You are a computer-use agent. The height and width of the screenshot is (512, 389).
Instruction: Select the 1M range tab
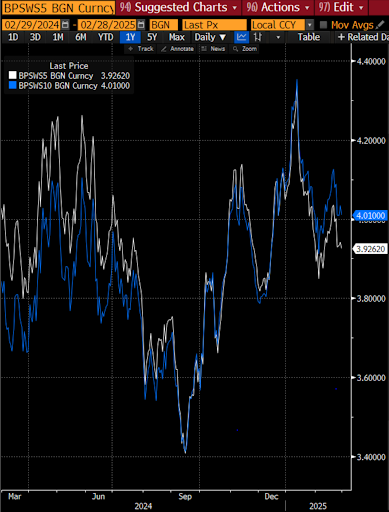(x=58, y=37)
